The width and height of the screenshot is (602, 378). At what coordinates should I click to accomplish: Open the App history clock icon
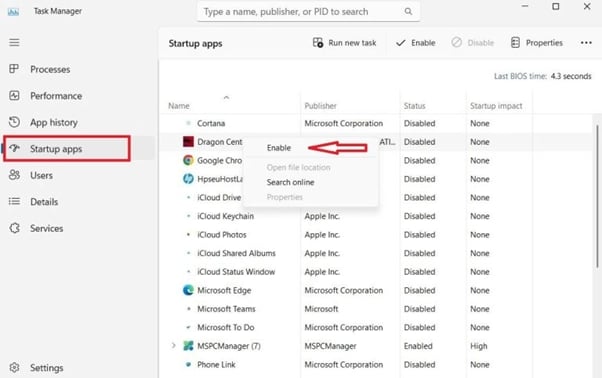click(x=14, y=122)
